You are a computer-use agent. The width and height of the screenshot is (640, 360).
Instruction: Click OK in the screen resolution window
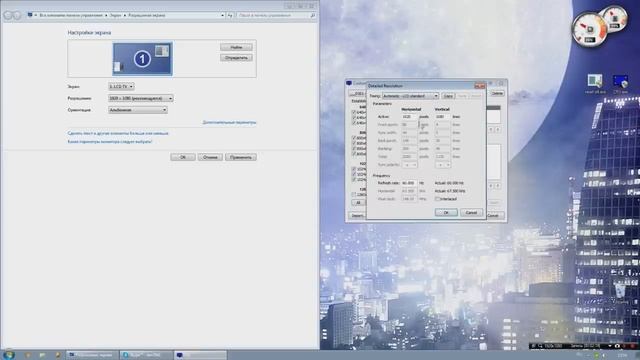(182, 157)
